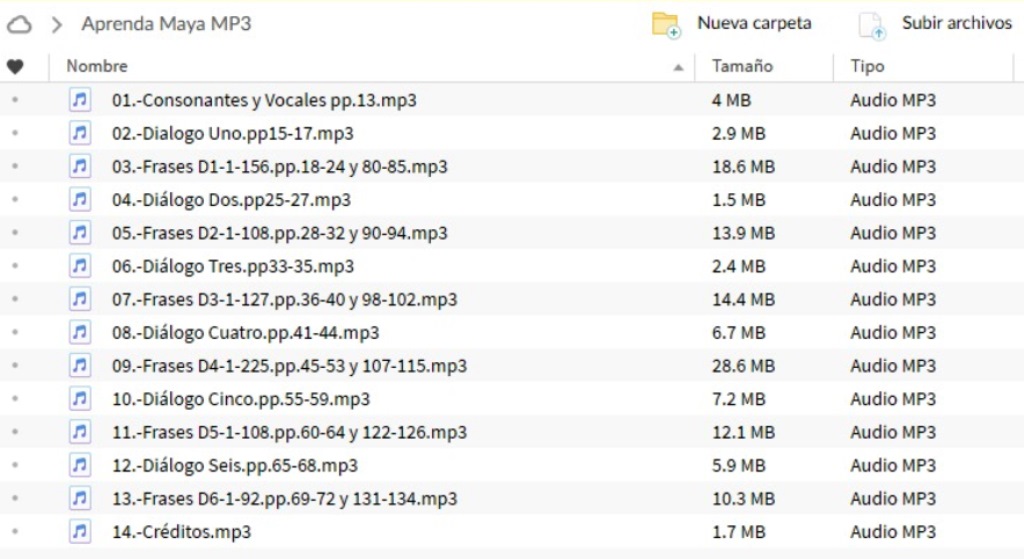The image size is (1024, 559).
Task: Toggle favorite dot for 10.-Diálogo Cinco file
Action: click(x=14, y=400)
